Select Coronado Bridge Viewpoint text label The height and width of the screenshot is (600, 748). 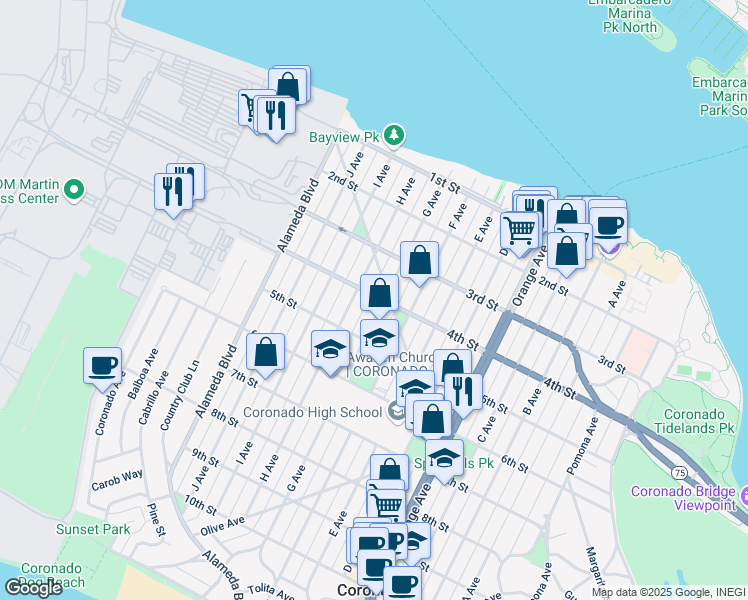coord(683,498)
